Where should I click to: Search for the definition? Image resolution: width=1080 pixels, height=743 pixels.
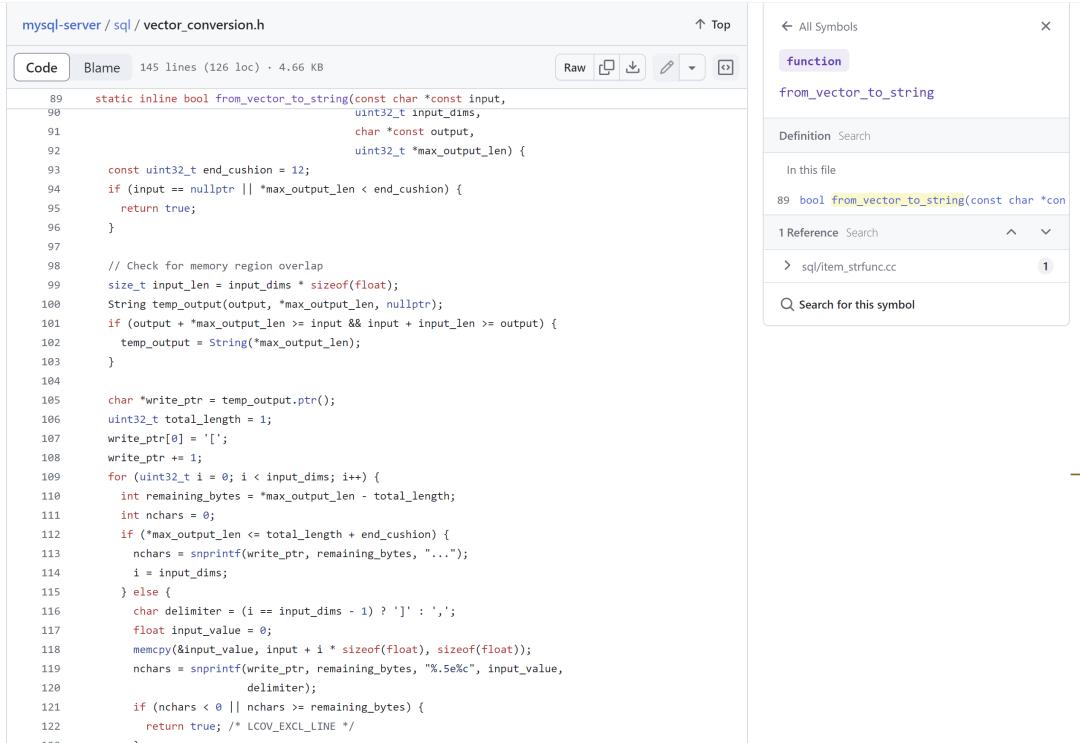coord(854,136)
